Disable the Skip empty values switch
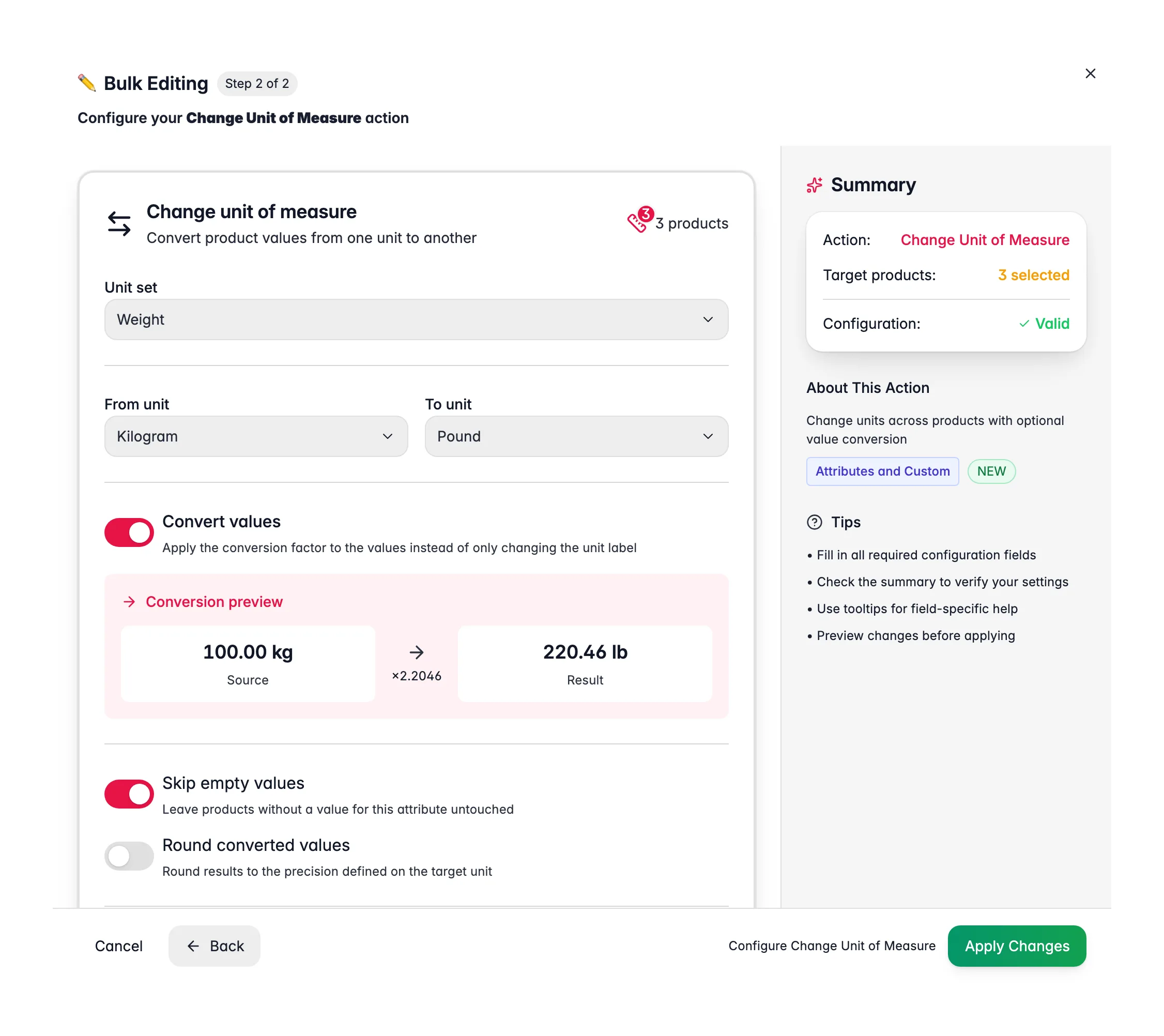The height and width of the screenshot is (1036, 1164). 129,794
